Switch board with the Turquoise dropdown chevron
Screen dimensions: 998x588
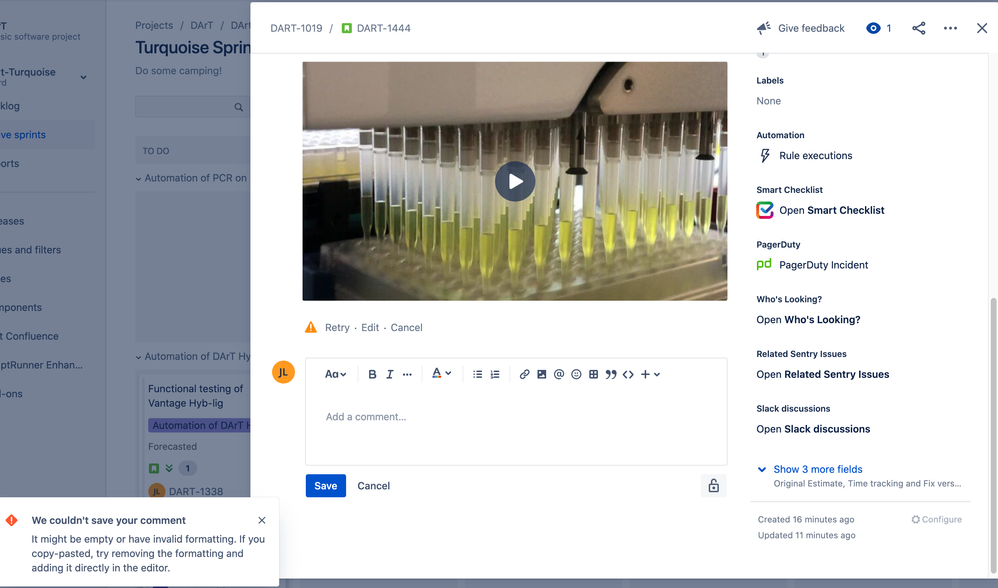83,77
